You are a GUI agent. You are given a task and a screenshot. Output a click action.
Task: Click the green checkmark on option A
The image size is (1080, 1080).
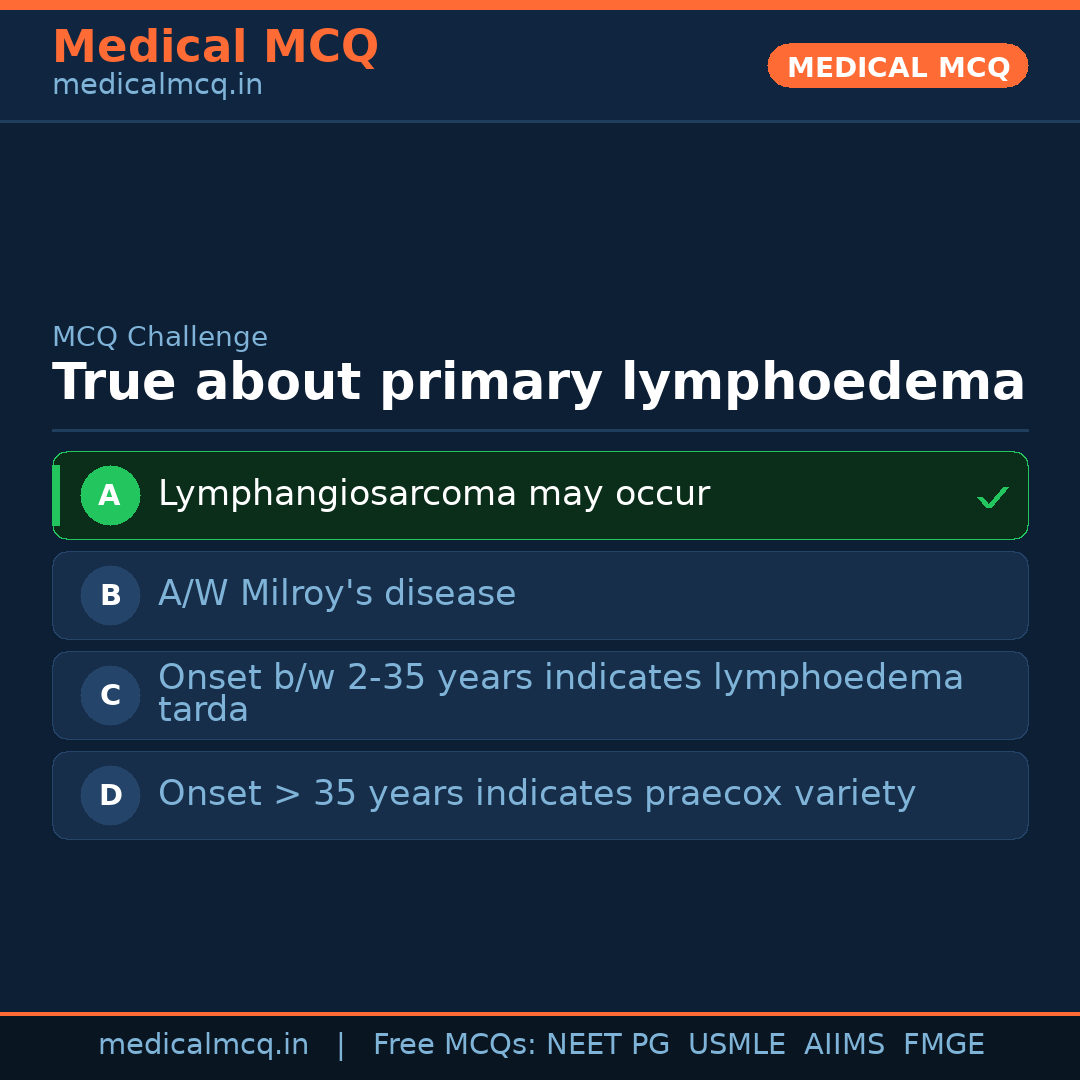(x=992, y=497)
